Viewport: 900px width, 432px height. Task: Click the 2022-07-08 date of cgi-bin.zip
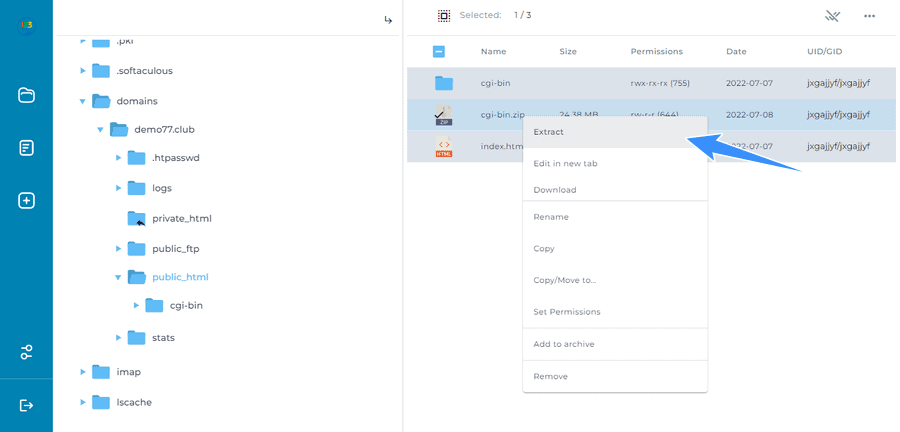click(x=749, y=115)
